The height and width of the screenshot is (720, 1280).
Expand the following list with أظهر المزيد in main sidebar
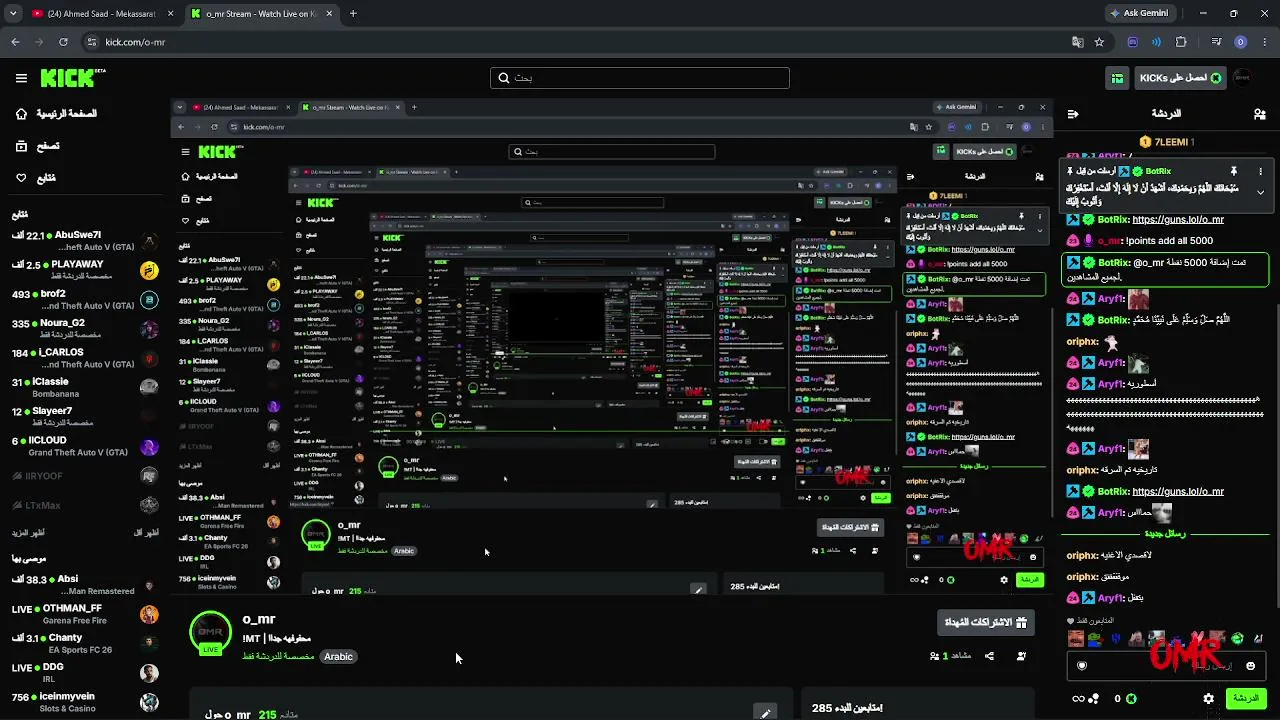click(x=27, y=532)
